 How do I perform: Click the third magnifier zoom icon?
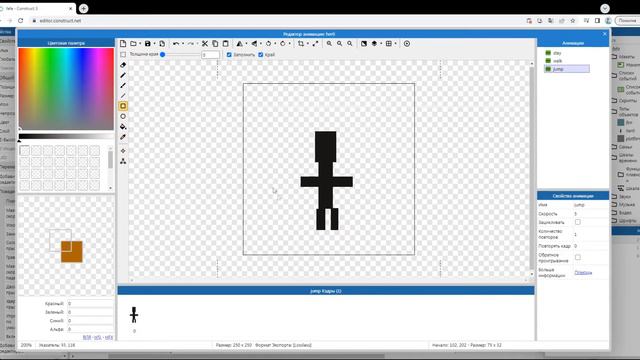pyautogui.click(x=350, y=43)
